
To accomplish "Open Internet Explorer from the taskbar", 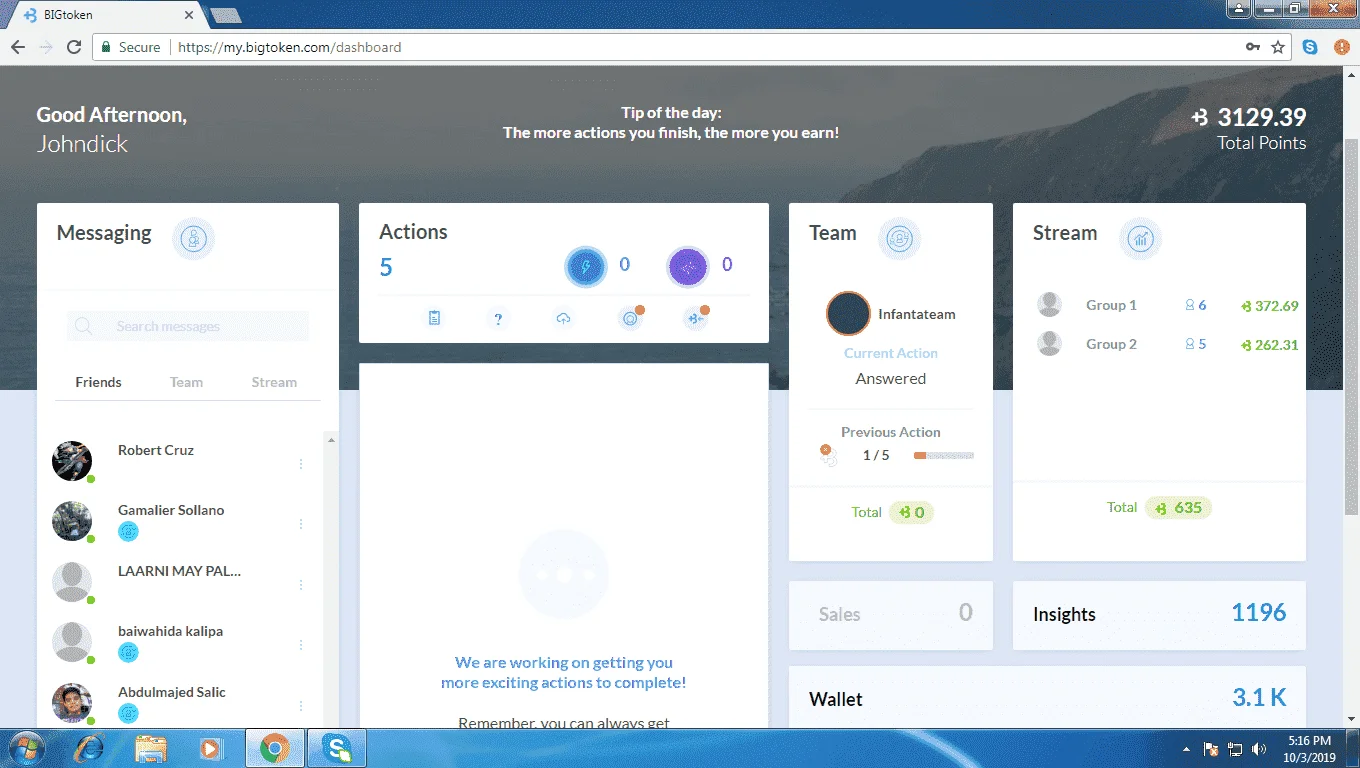I will (x=89, y=748).
